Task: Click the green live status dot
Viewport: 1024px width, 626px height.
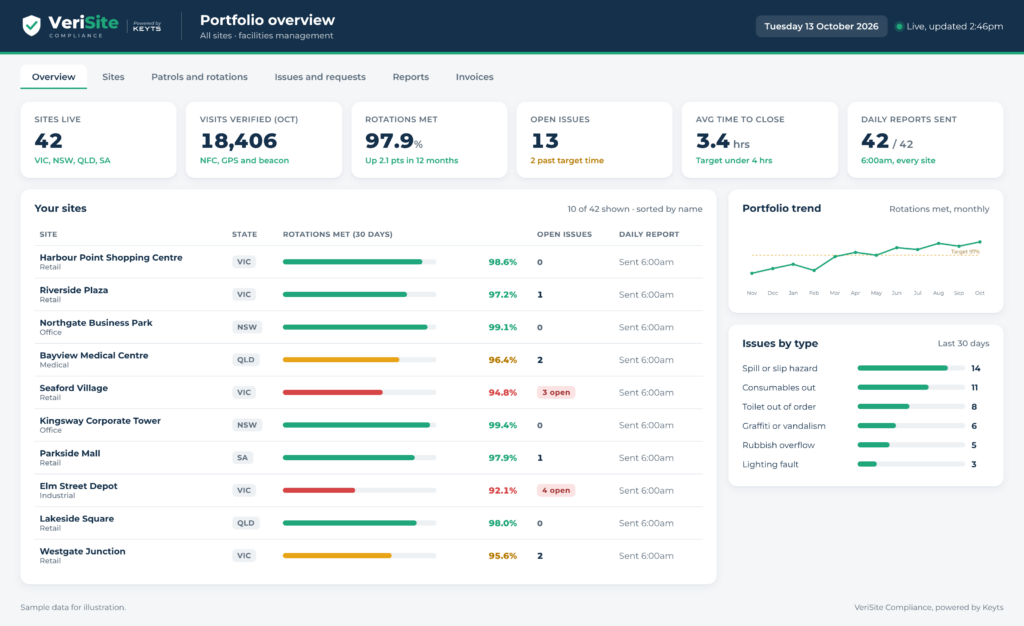Action: (x=899, y=27)
